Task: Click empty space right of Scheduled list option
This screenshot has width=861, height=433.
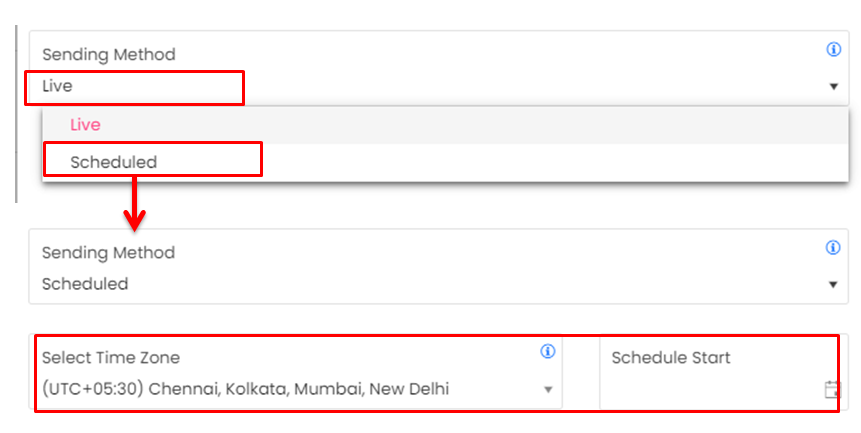Action: pos(550,162)
